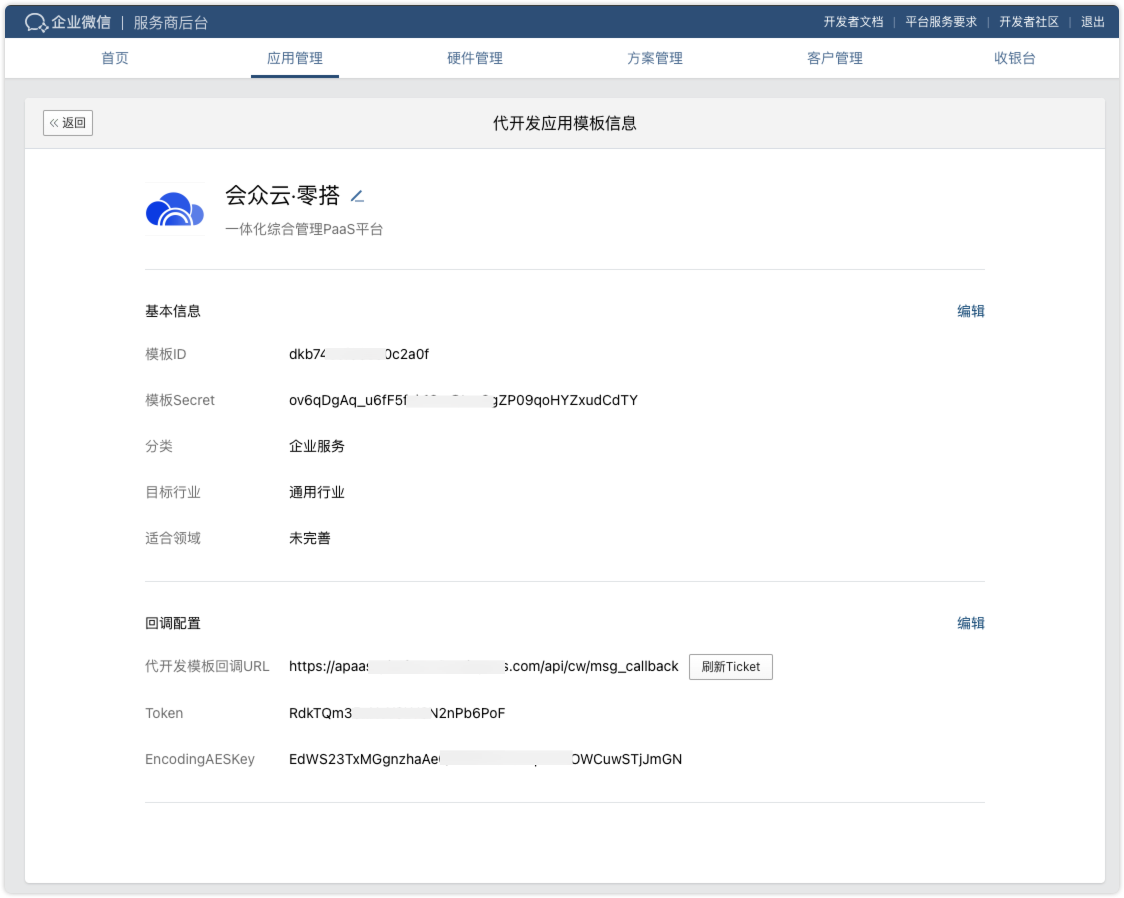Click 编辑 in the 基本信息 section
Screen dimensions: 1124x898
[971, 311]
